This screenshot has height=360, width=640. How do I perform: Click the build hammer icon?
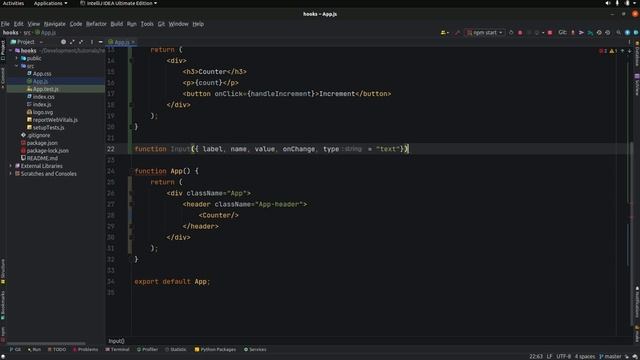pyautogui.click(x=457, y=33)
